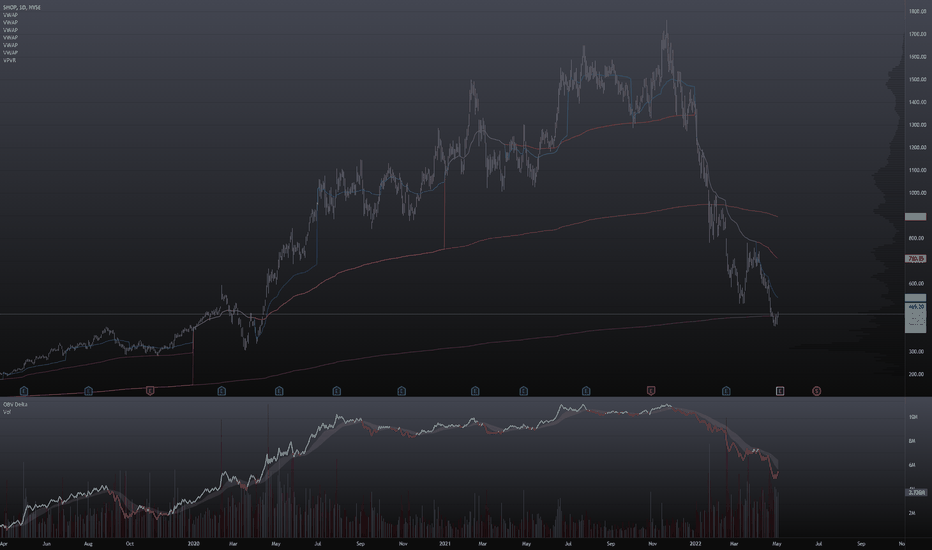This screenshot has width=932, height=550.
Task: Click the Apr label on time axis
Action: [x=4, y=543]
